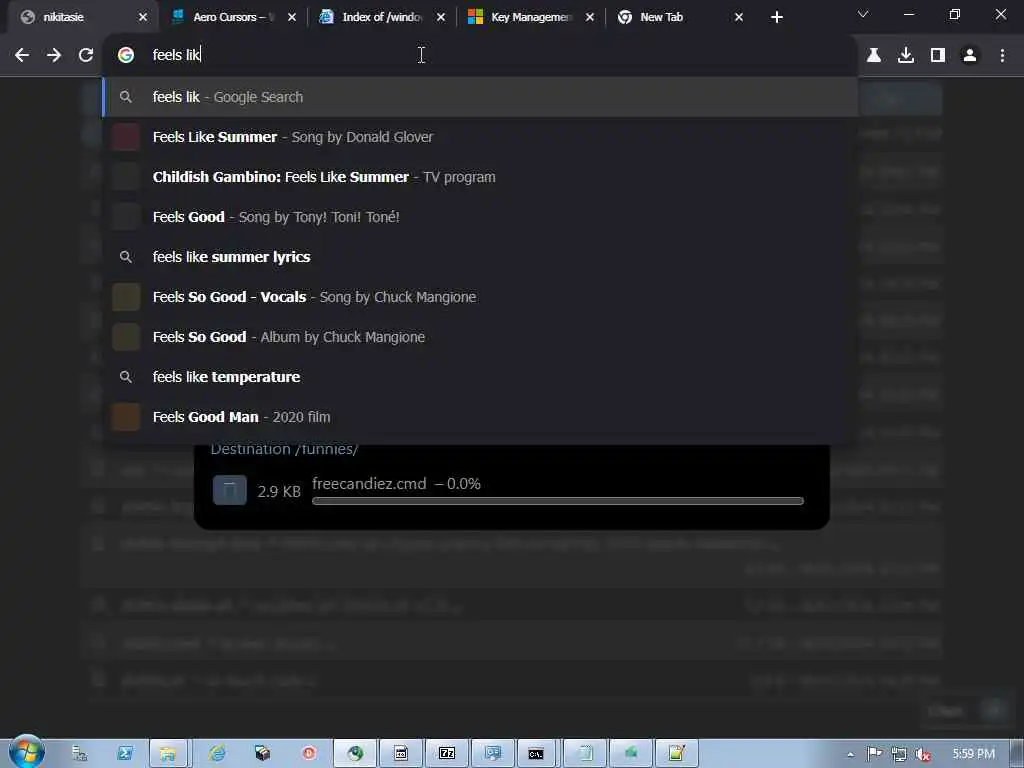Choose Feels Good Man 2020 film
This screenshot has height=768, width=1024.
pyautogui.click(x=480, y=417)
